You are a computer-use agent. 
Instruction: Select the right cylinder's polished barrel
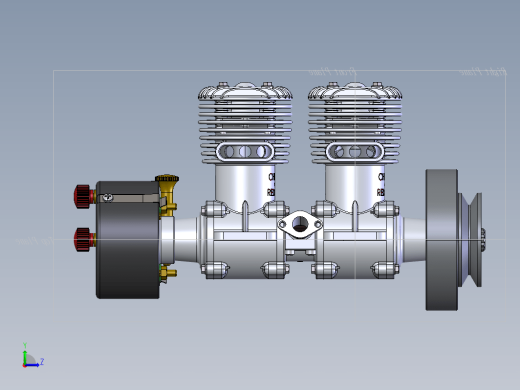click(355, 187)
